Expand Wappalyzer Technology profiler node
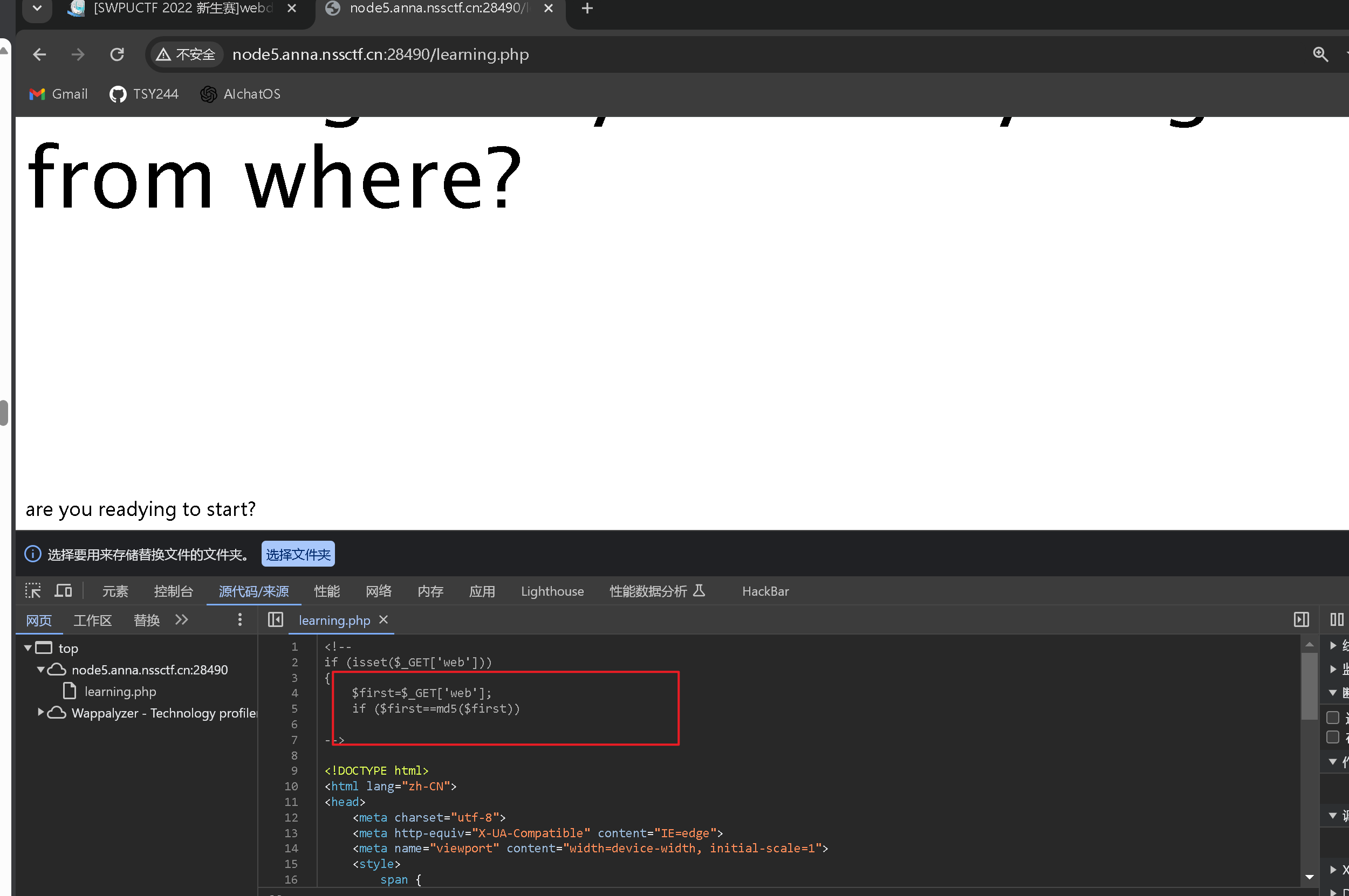The width and height of the screenshot is (1349, 896). [x=40, y=713]
